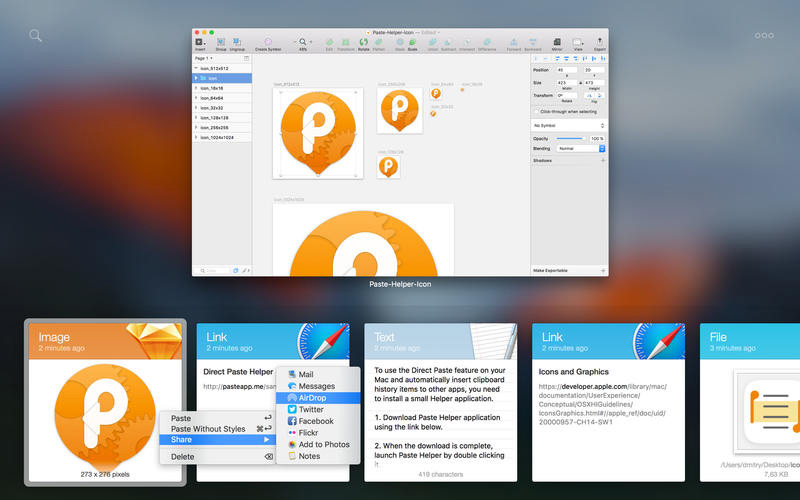Click the Group icon in the toolbar
The image size is (800, 500).
click(x=219, y=43)
